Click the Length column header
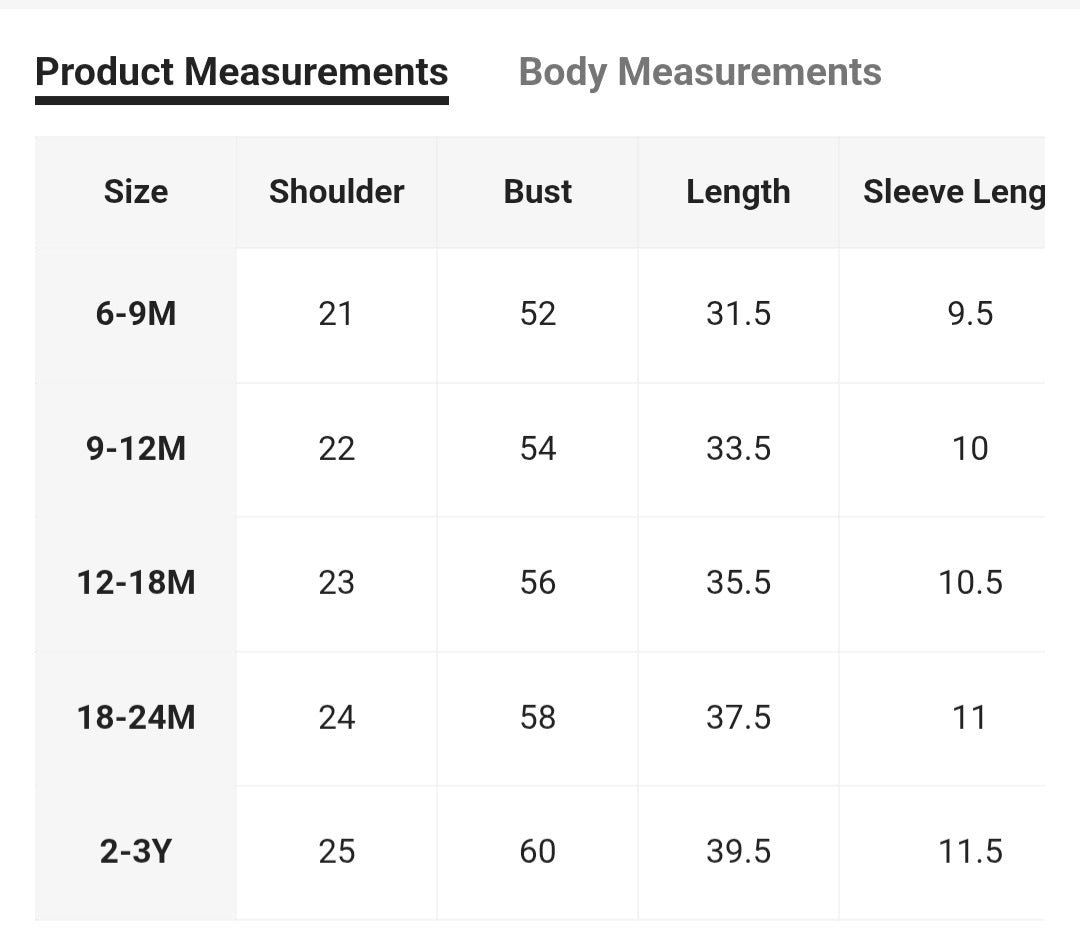 pos(738,192)
